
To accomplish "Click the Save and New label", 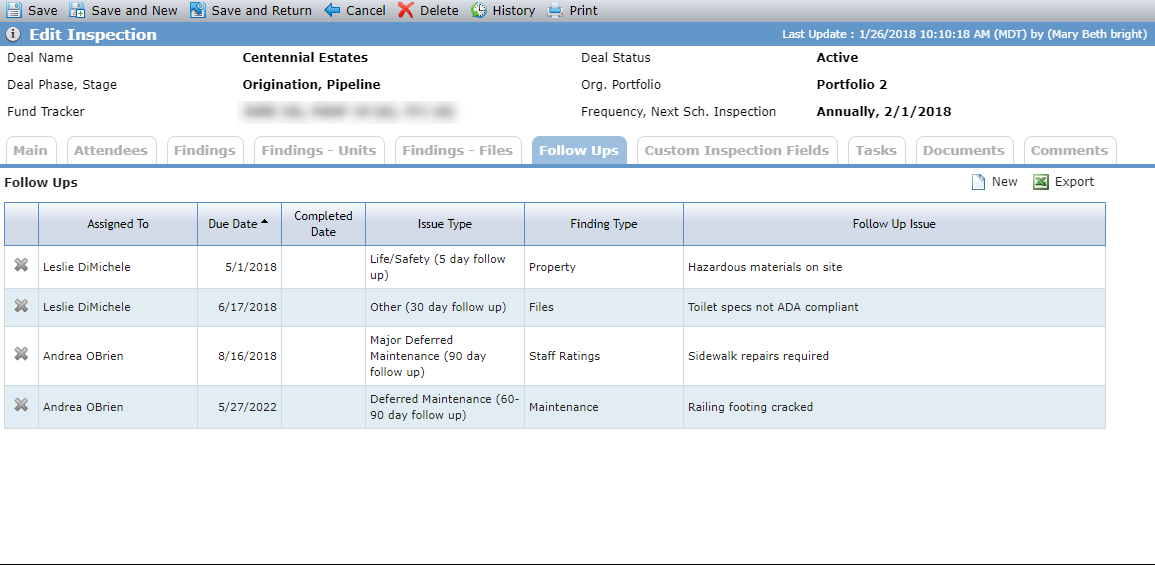I will (135, 10).
